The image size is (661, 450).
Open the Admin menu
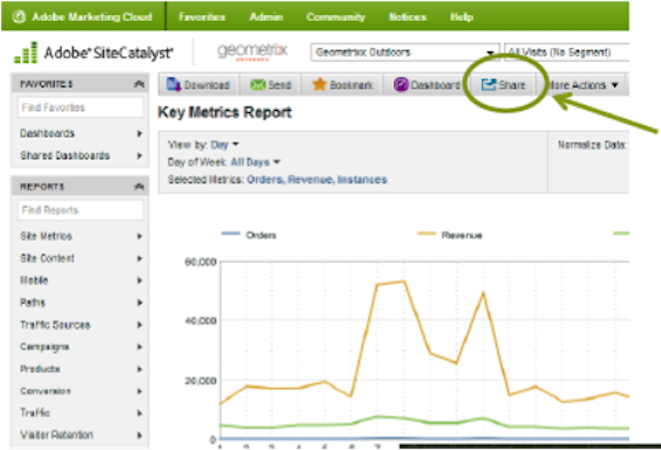pyautogui.click(x=266, y=17)
